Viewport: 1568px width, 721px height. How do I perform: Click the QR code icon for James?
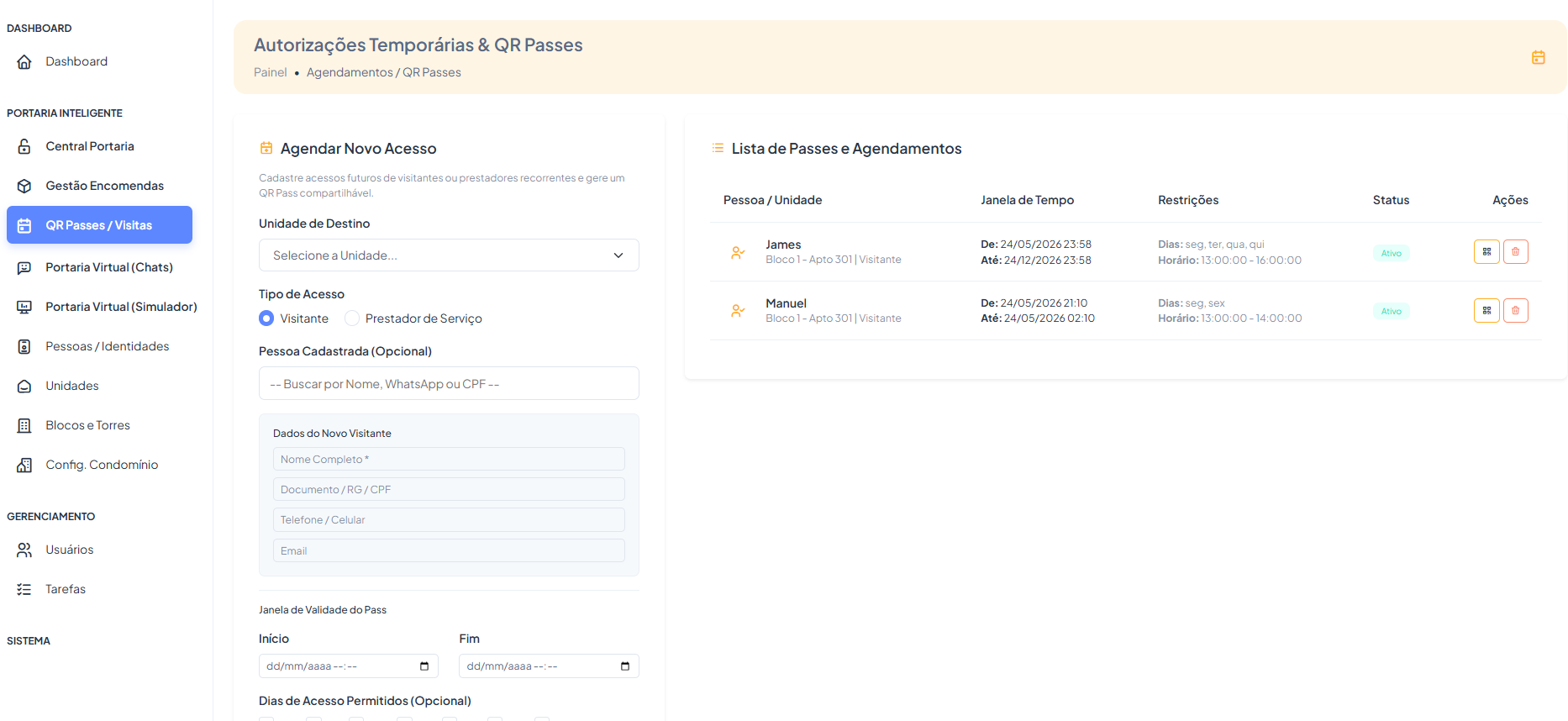(x=1486, y=252)
